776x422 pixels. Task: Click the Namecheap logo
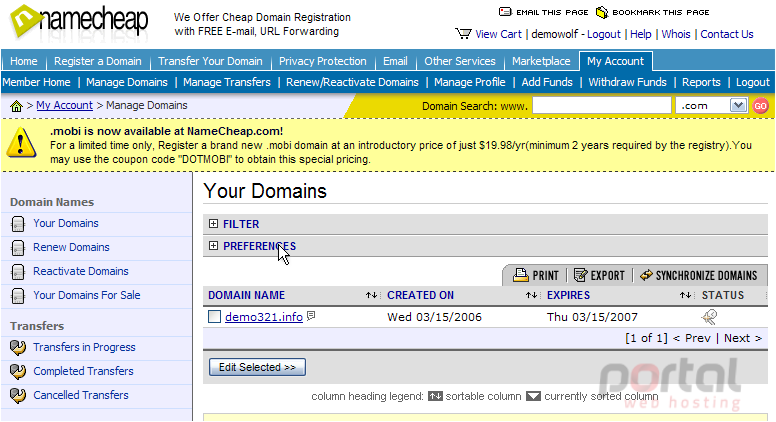[80, 22]
